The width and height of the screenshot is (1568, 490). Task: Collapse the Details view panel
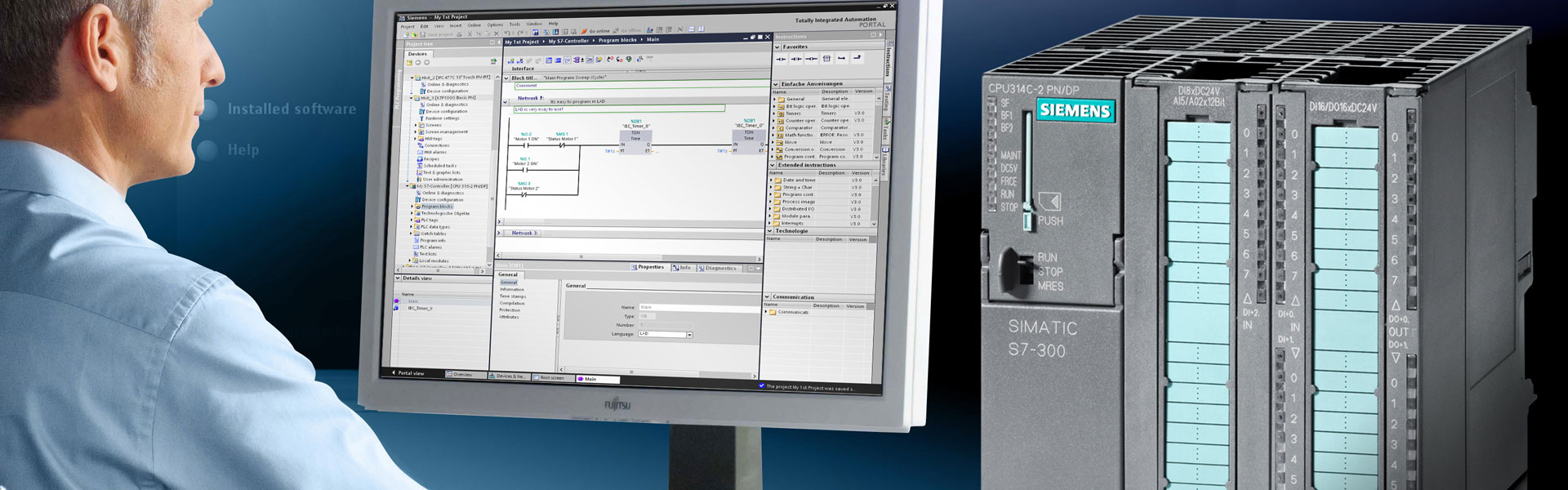pyautogui.click(x=398, y=278)
